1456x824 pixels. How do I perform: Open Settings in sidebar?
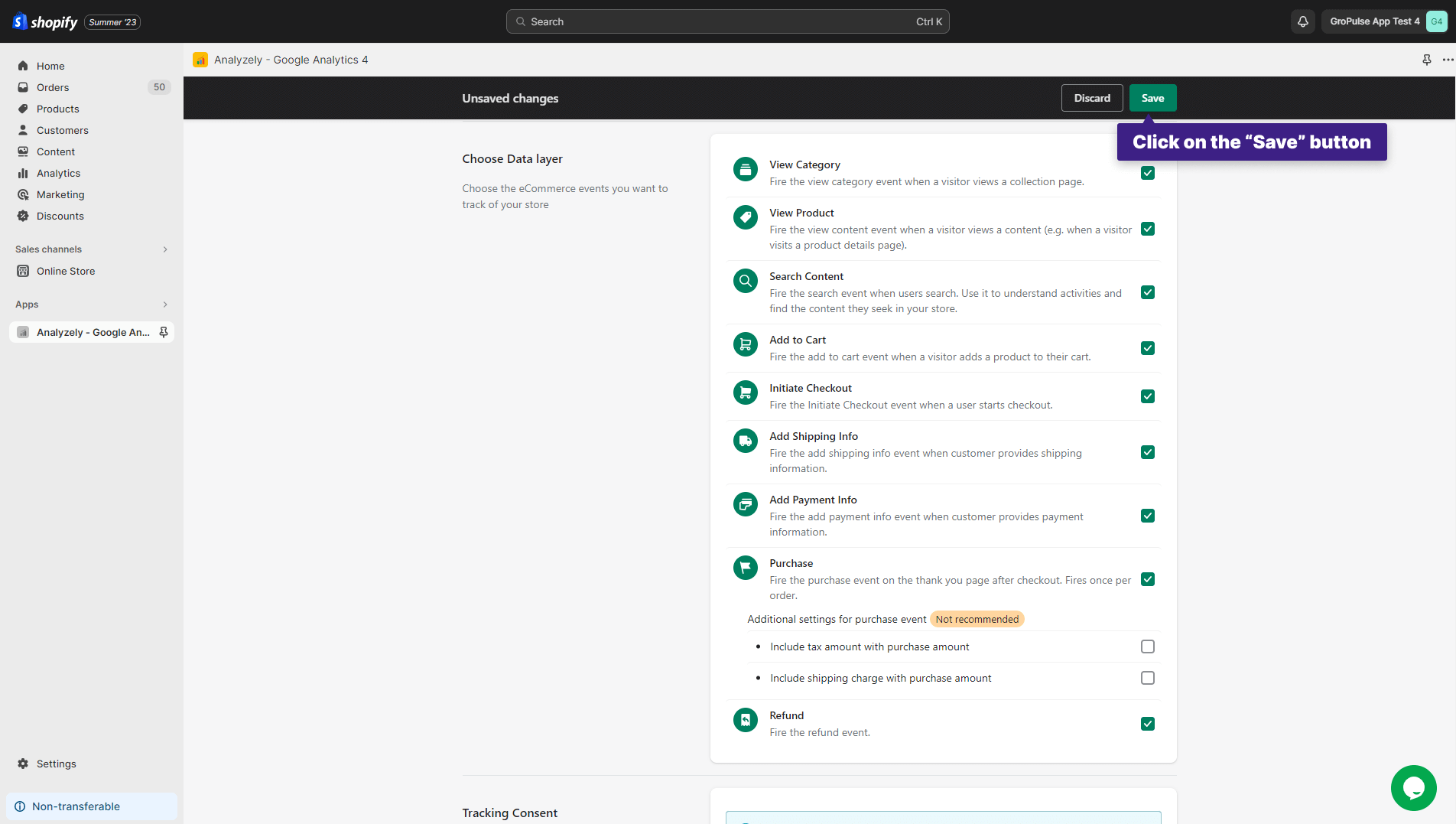pyautogui.click(x=92, y=764)
